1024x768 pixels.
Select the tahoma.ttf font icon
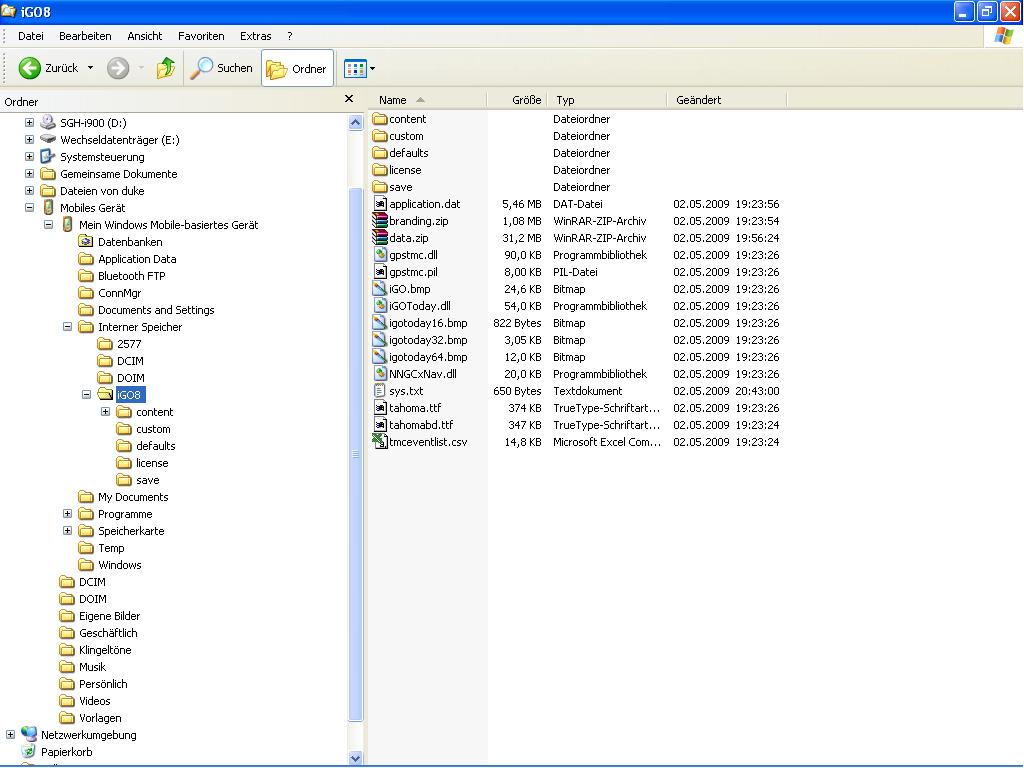click(380, 408)
